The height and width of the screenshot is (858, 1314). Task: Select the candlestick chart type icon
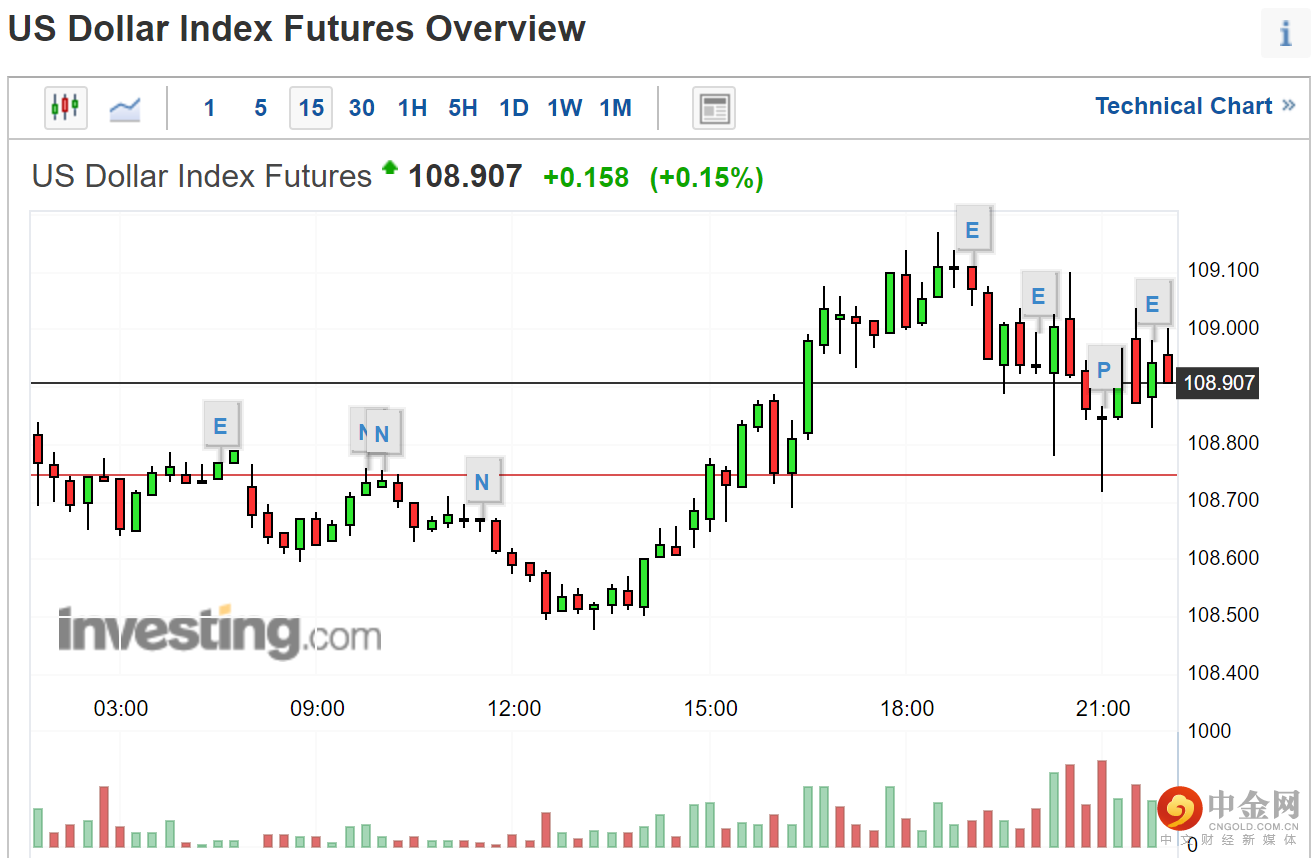[65, 107]
